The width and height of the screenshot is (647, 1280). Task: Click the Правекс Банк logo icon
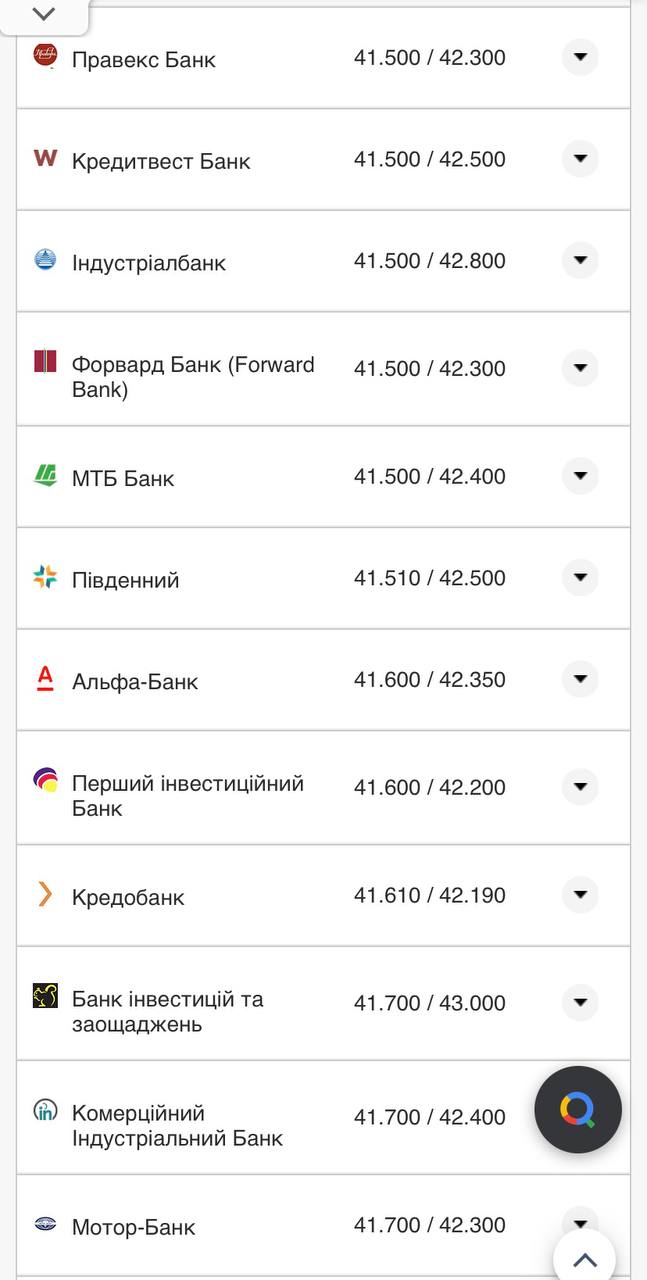[45, 57]
